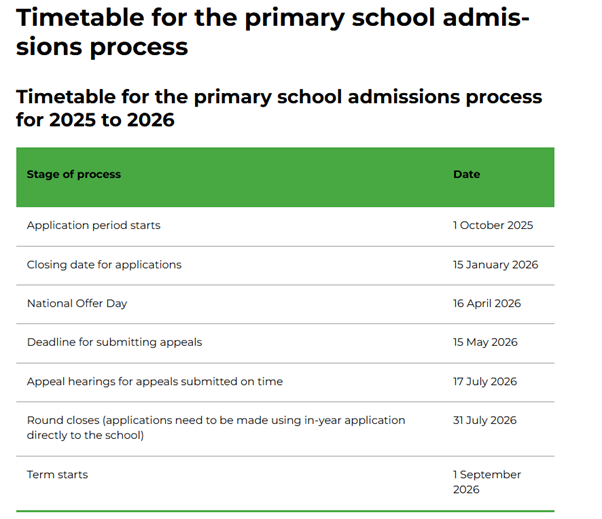This screenshot has height=519, width=602.
Task: Click the 'Round closes' row description
Action: pos(216,428)
